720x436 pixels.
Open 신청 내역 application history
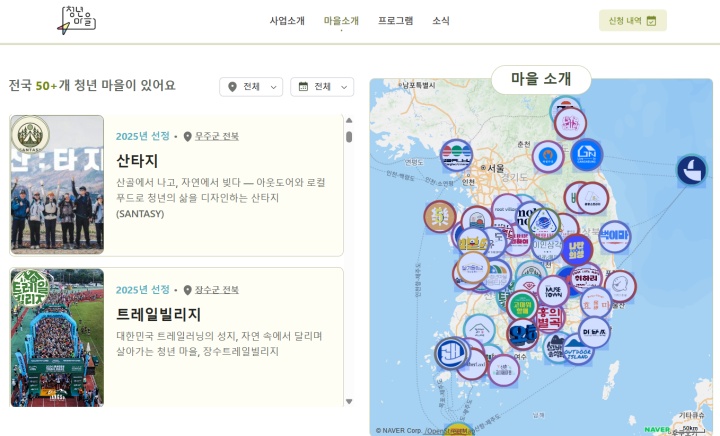(633, 21)
